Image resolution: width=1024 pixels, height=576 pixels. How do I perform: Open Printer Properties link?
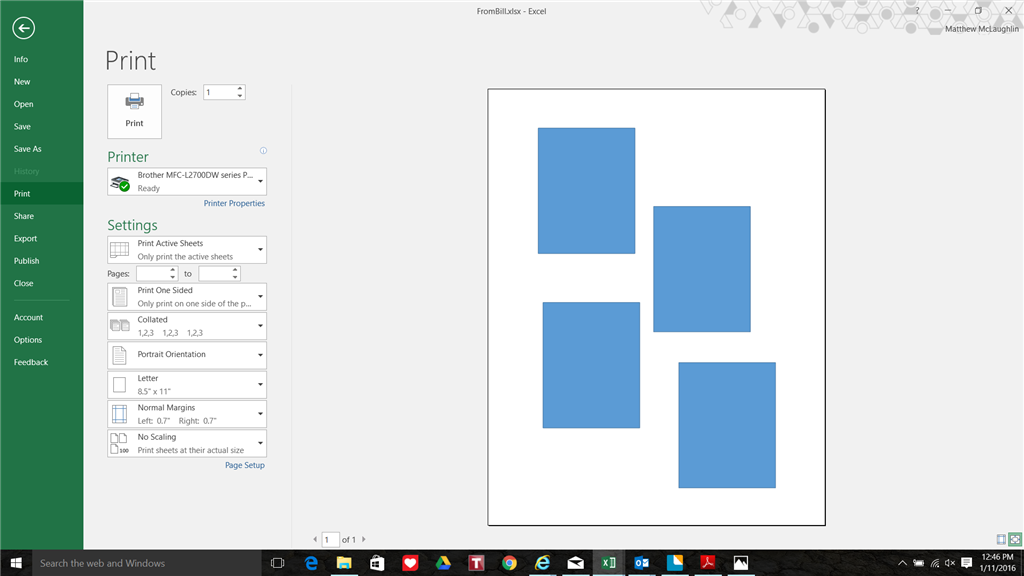[x=234, y=203]
